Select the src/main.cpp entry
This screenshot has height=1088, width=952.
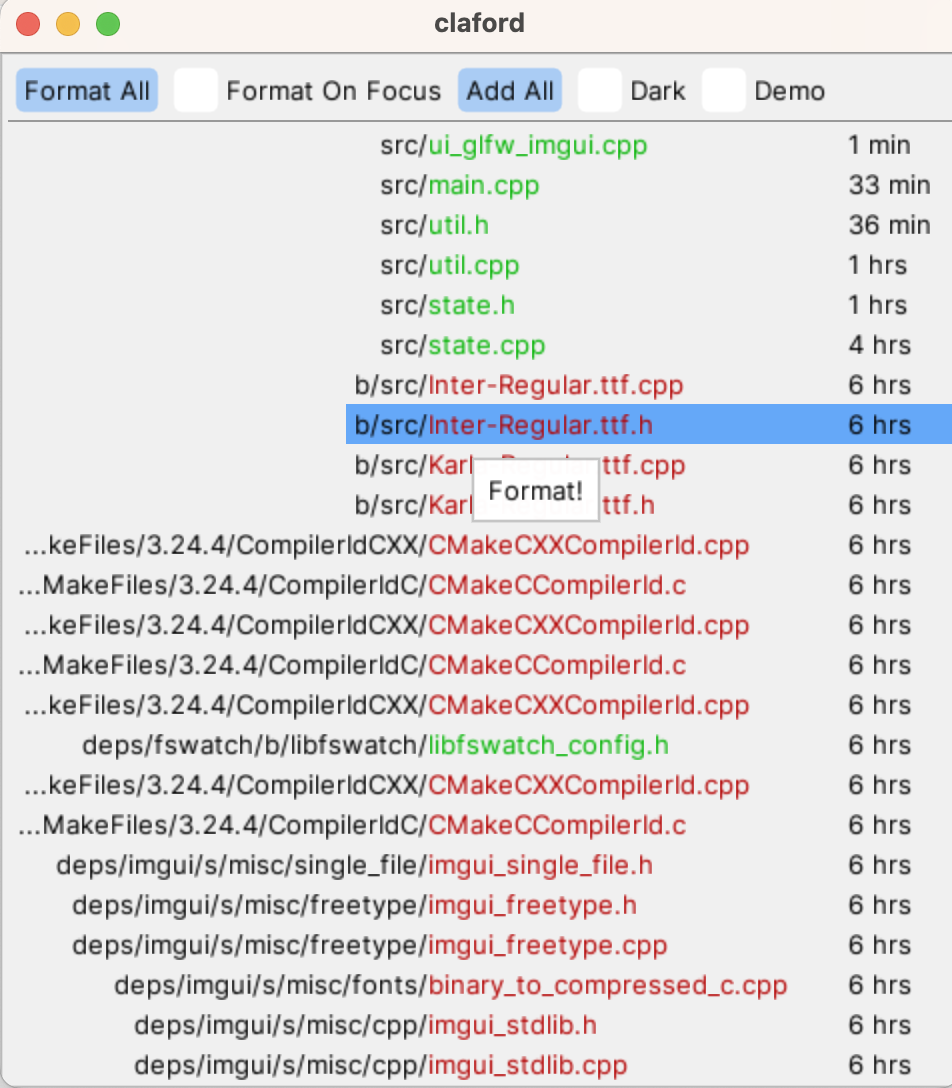(460, 185)
